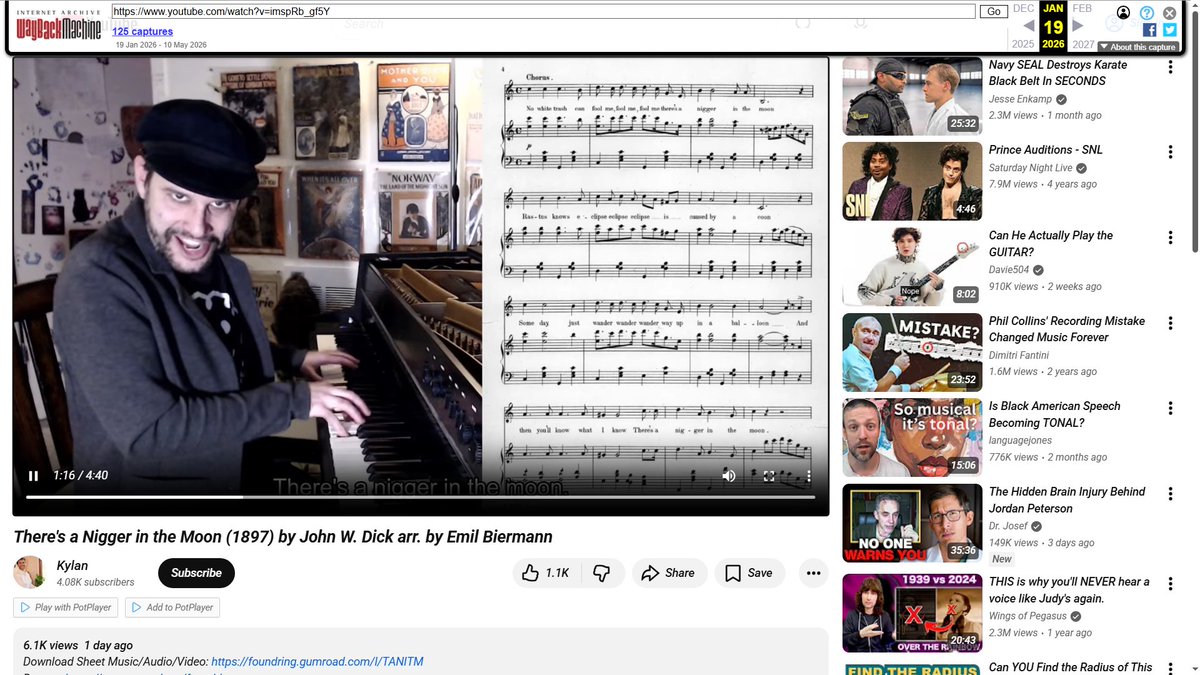Screen dimensions: 1200x675
Task: Click title 'Is Black American Speech Becoming TONAL?'
Action: (x=1055, y=414)
